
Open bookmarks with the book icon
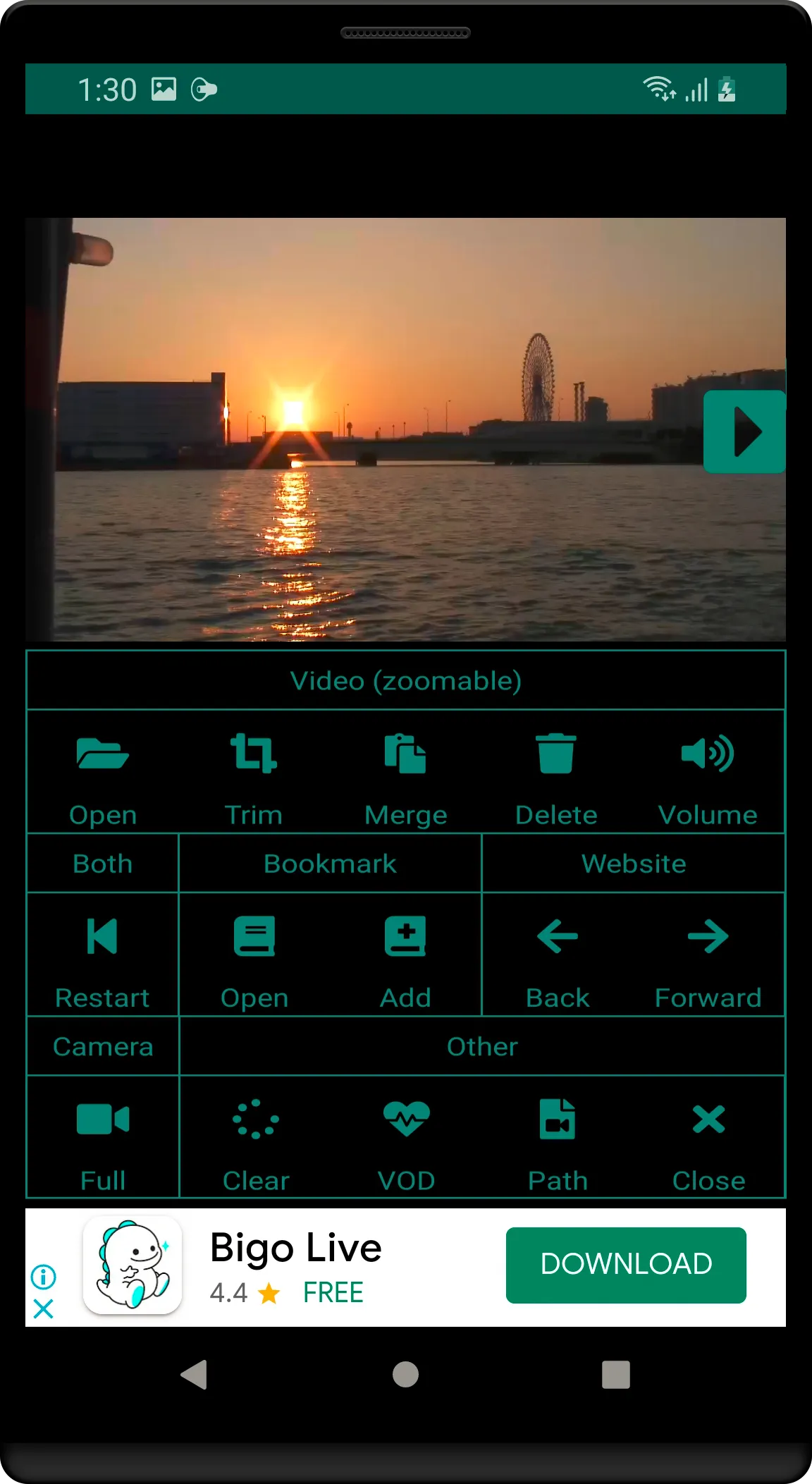[254, 936]
